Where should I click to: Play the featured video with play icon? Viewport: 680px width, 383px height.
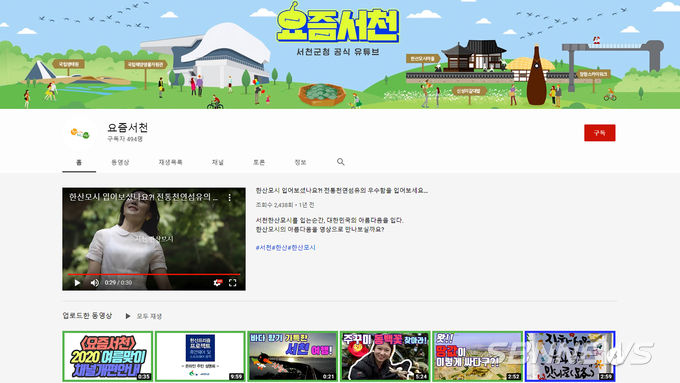[x=77, y=283]
